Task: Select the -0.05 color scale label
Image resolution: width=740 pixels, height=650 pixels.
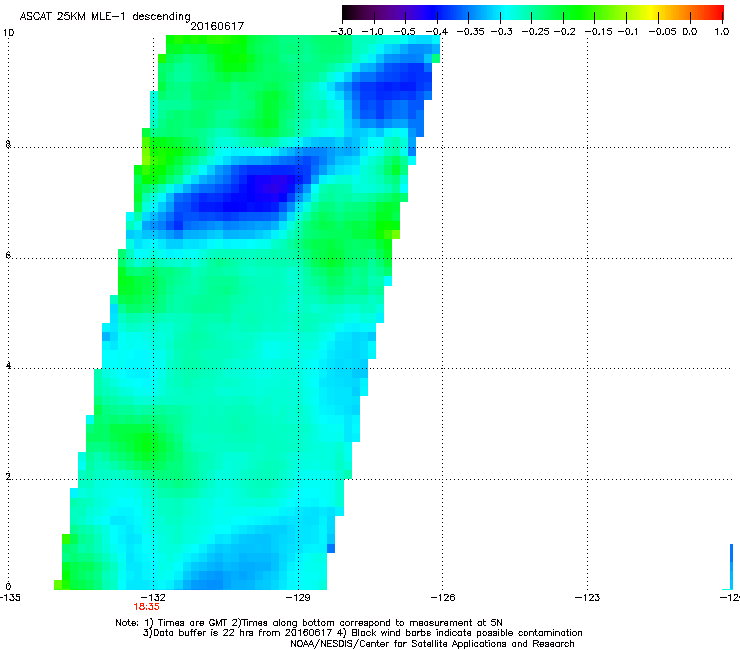Action: [x=663, y=32]
